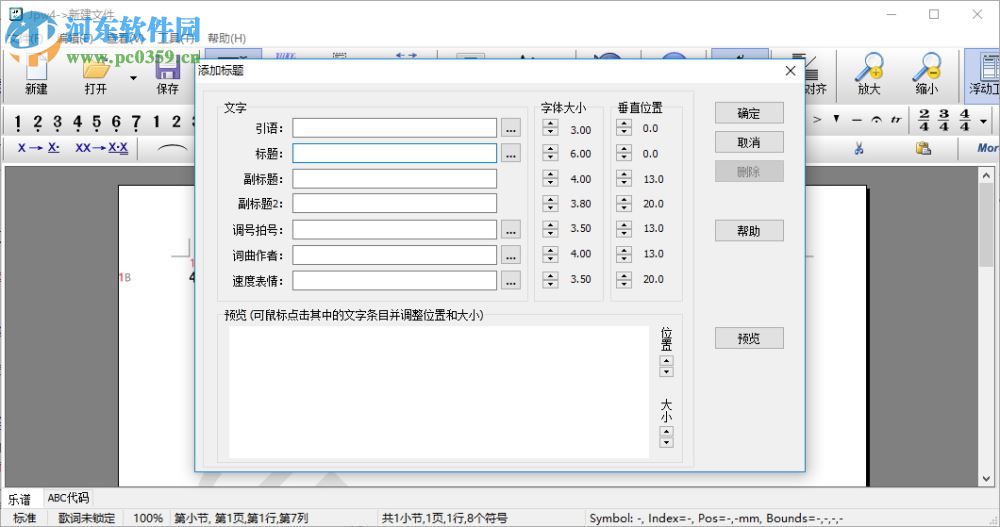The width and height of the screenshot is (1000, 527).
Task: Click the 引语 text field
Action: point(394,128)
